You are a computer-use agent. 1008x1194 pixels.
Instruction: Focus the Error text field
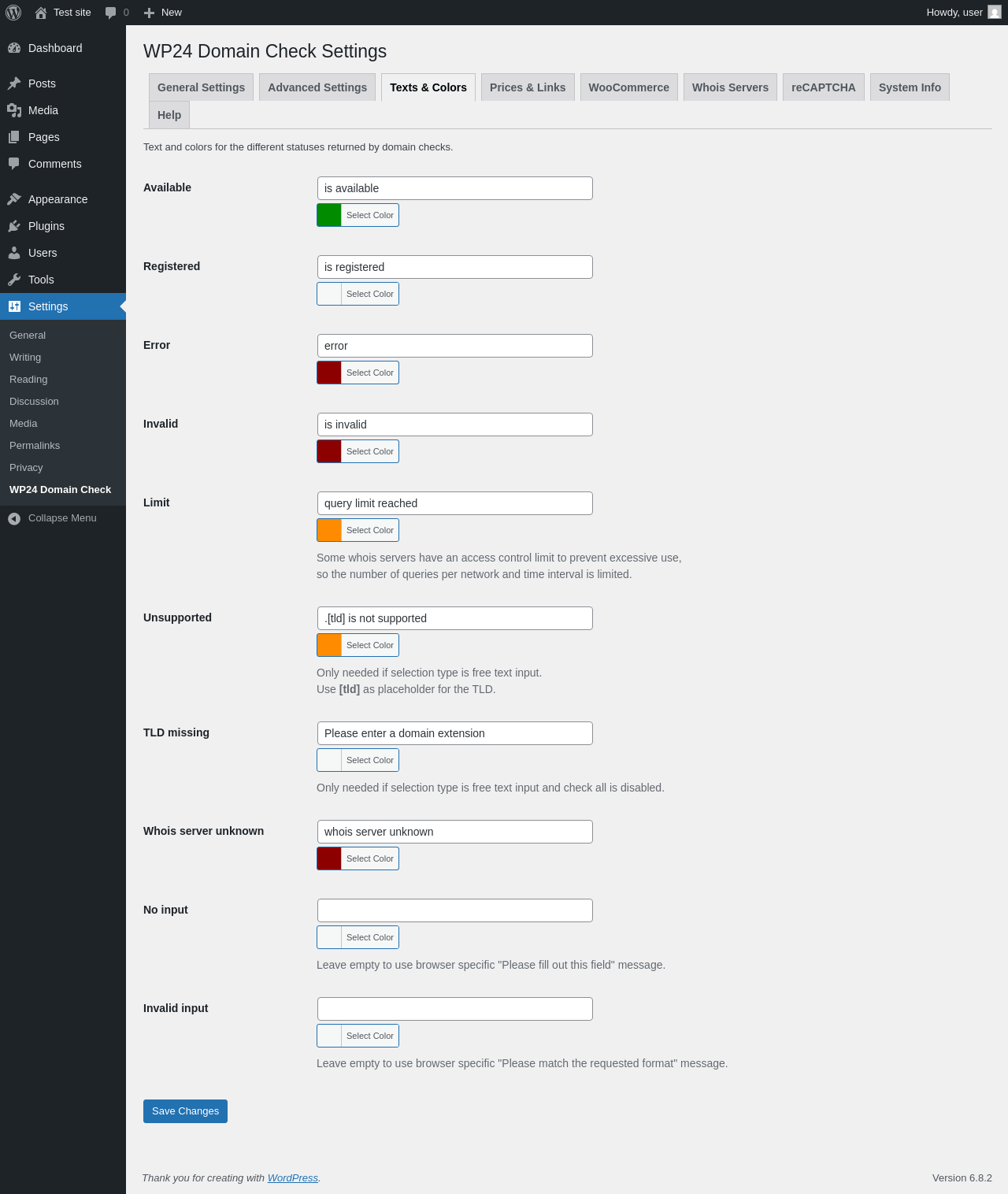click(x=454, y=346)
